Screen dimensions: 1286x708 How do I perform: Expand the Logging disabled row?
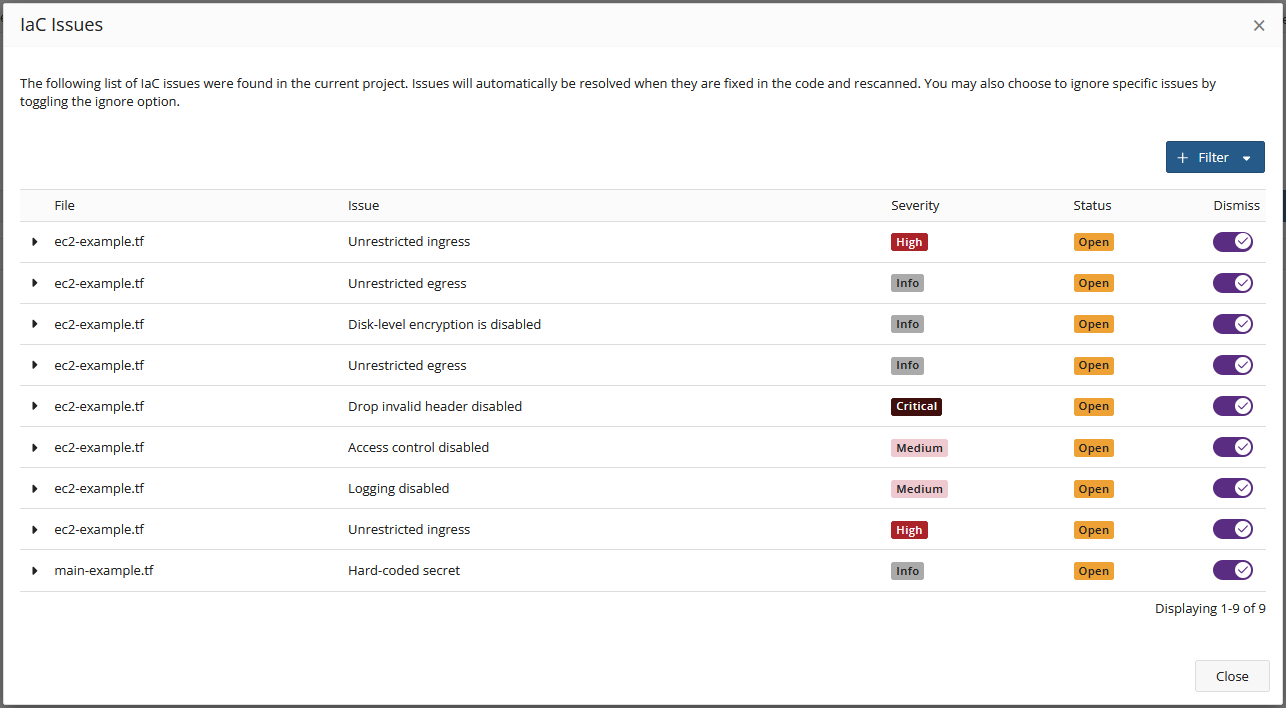(x=35, y=489)
